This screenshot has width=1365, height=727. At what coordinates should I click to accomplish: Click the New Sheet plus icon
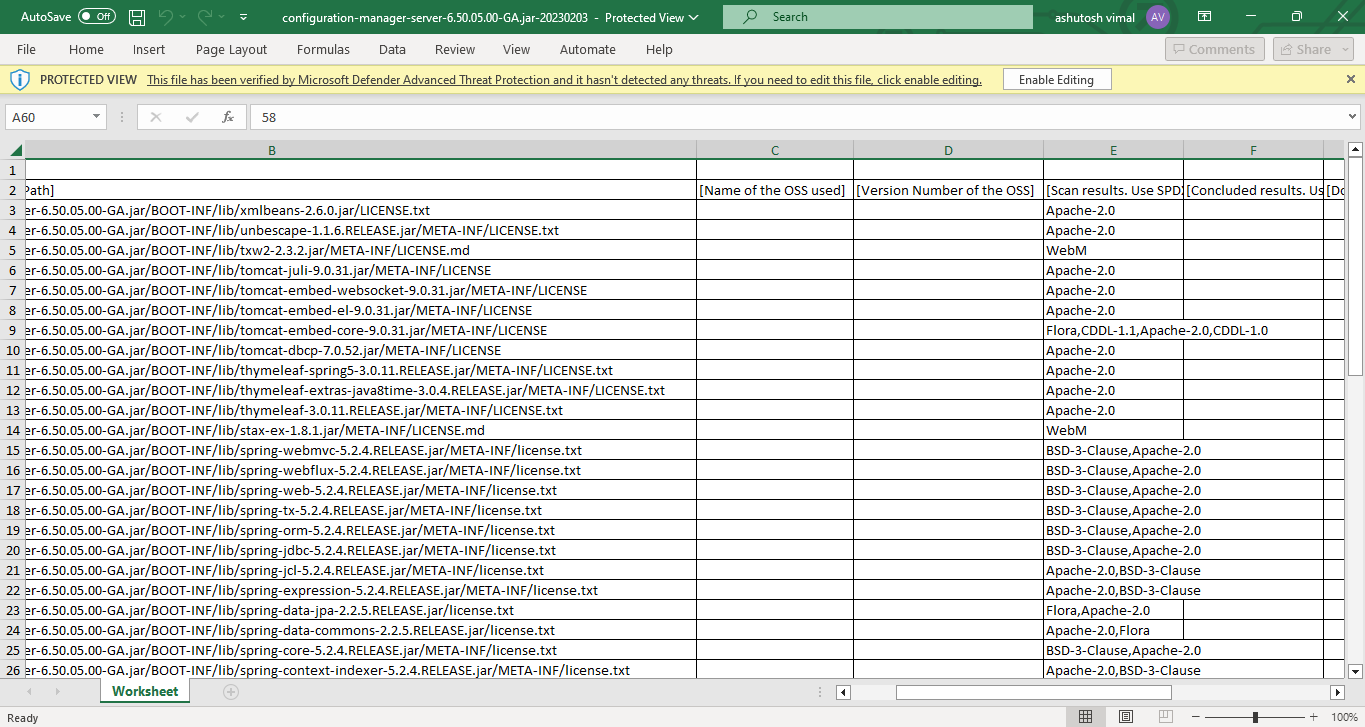click(230, 691)
